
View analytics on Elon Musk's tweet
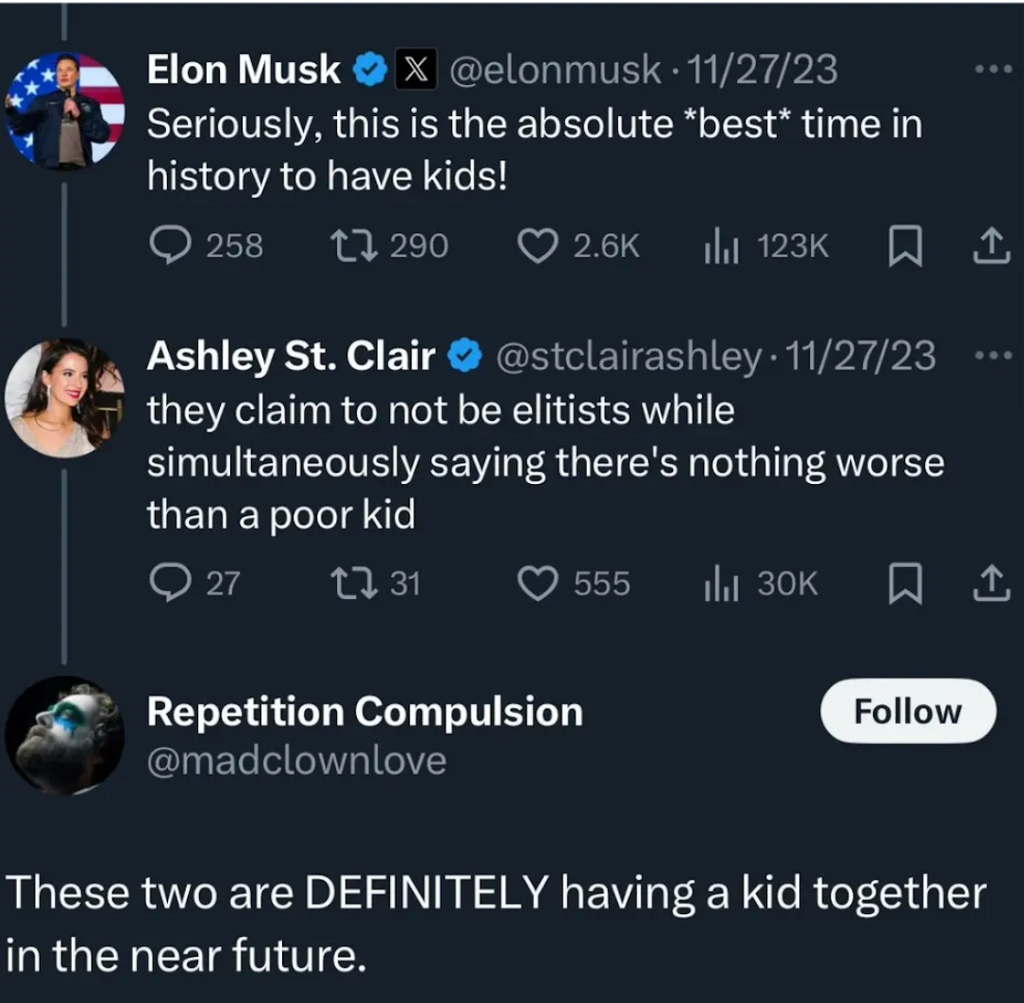(x=719, y=245)
